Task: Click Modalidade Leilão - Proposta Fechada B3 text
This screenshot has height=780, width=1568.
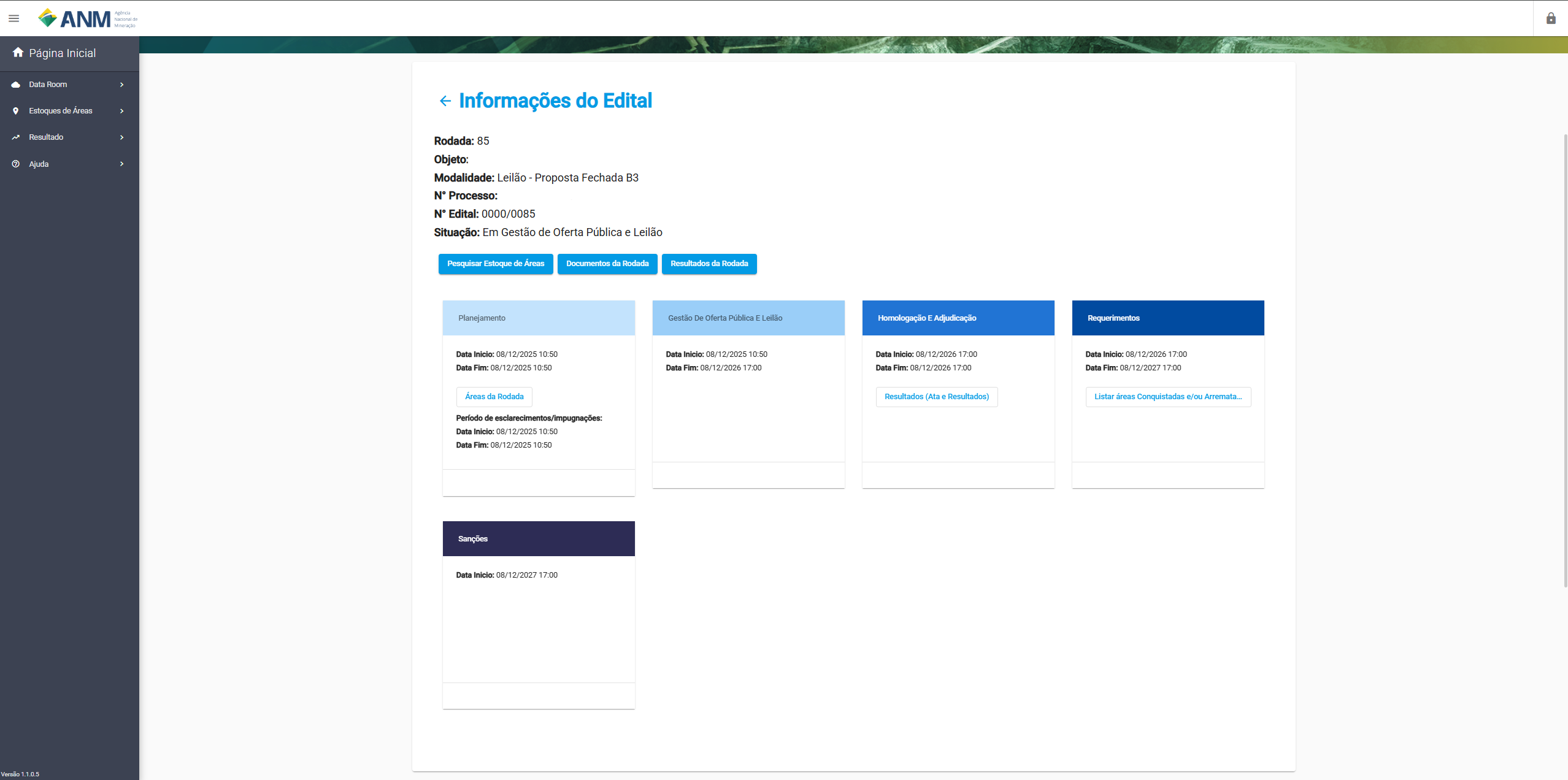Action: (536, 178)
